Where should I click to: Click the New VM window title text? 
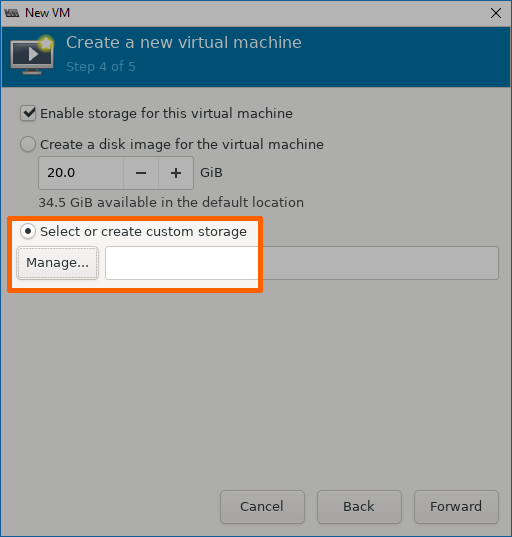click(x=48, y=13)
